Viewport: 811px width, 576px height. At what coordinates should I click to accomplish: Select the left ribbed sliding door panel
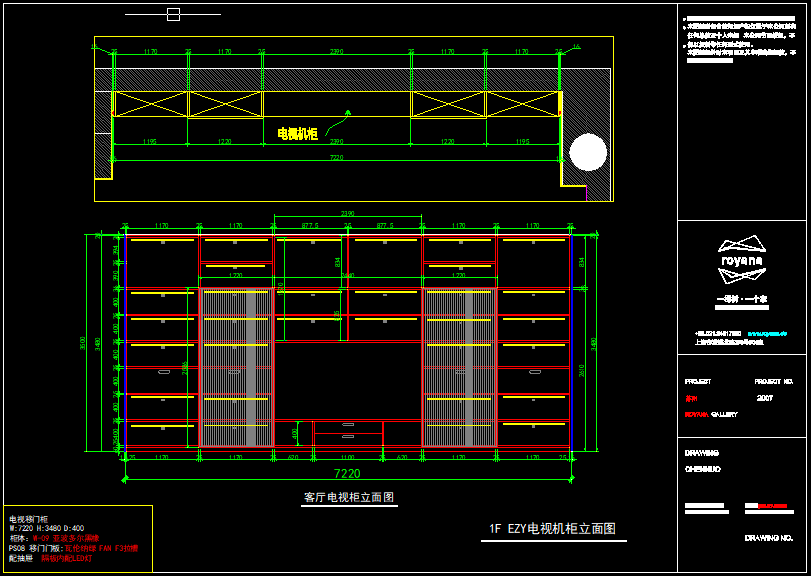coord(236,367)
